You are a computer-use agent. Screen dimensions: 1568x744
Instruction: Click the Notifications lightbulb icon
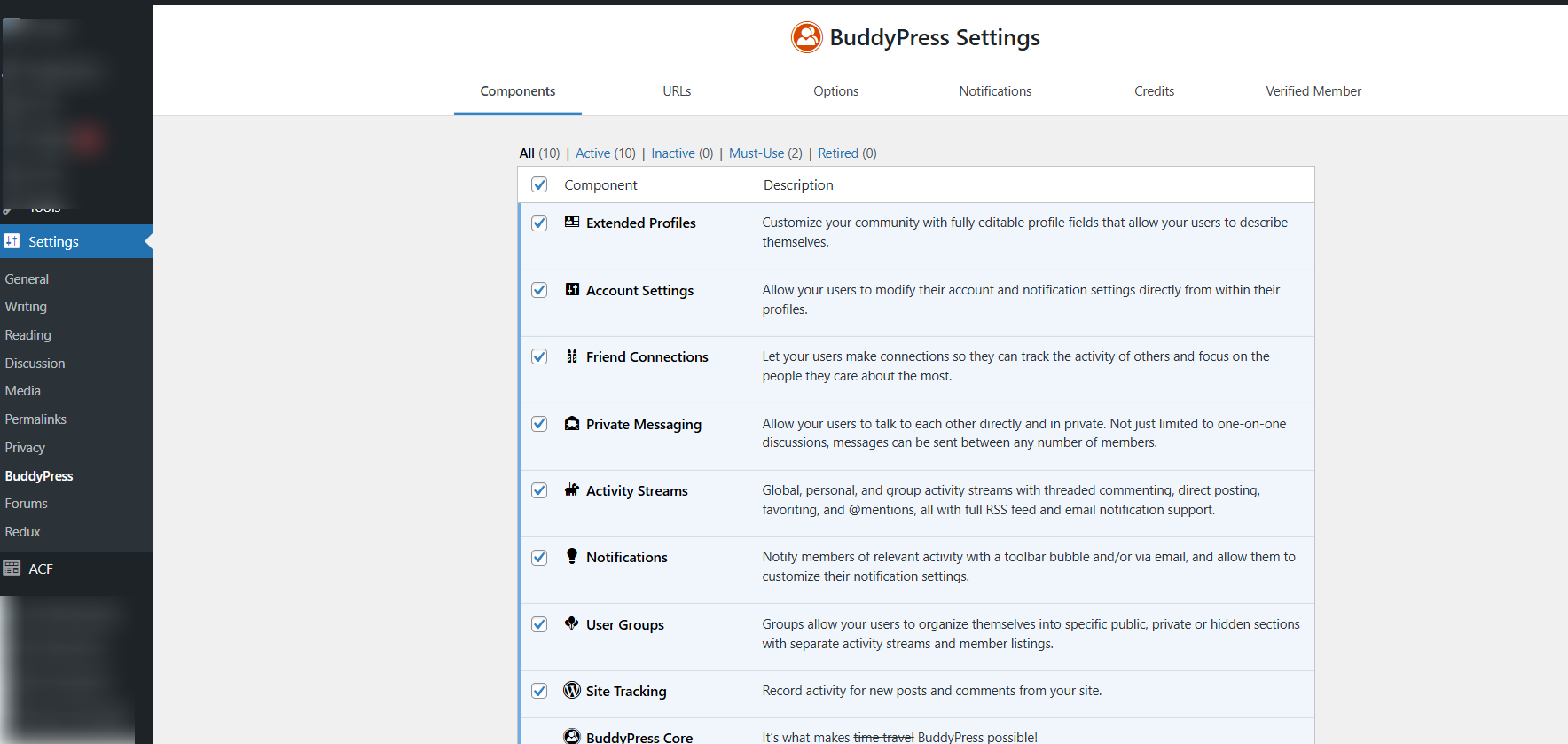click(x=572, y=556)
